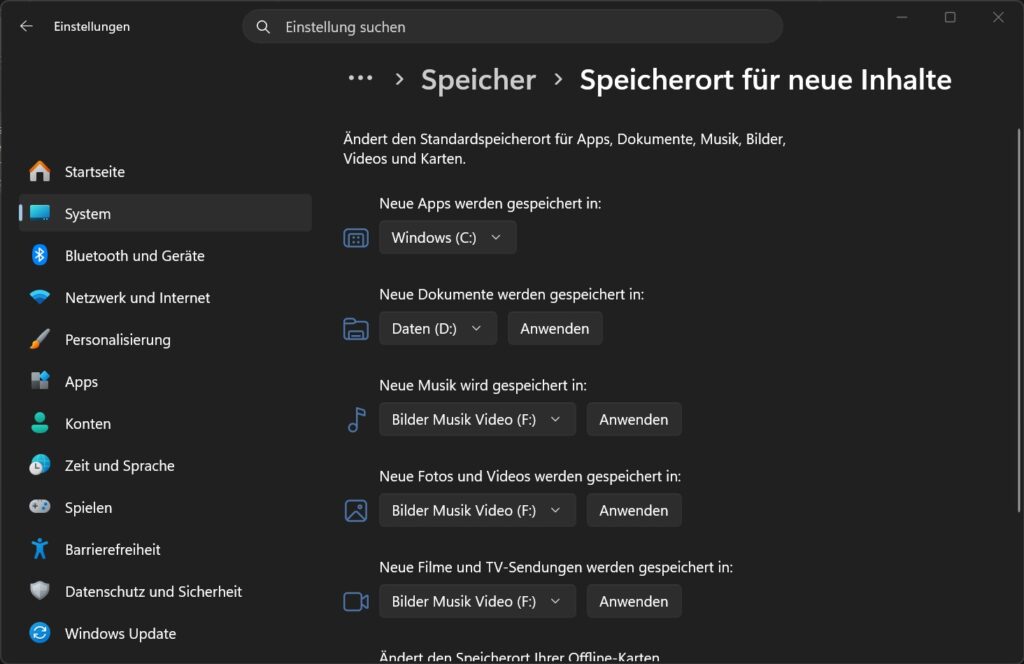Apply the new photos and videos location
This screenshot has width=1024, height=664.
point(633,510)
